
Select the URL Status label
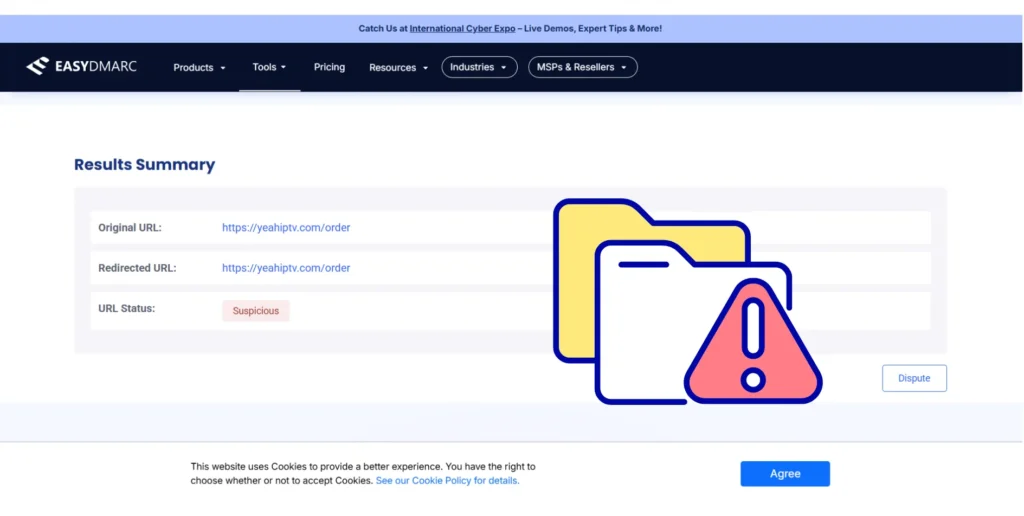[126, 309]
